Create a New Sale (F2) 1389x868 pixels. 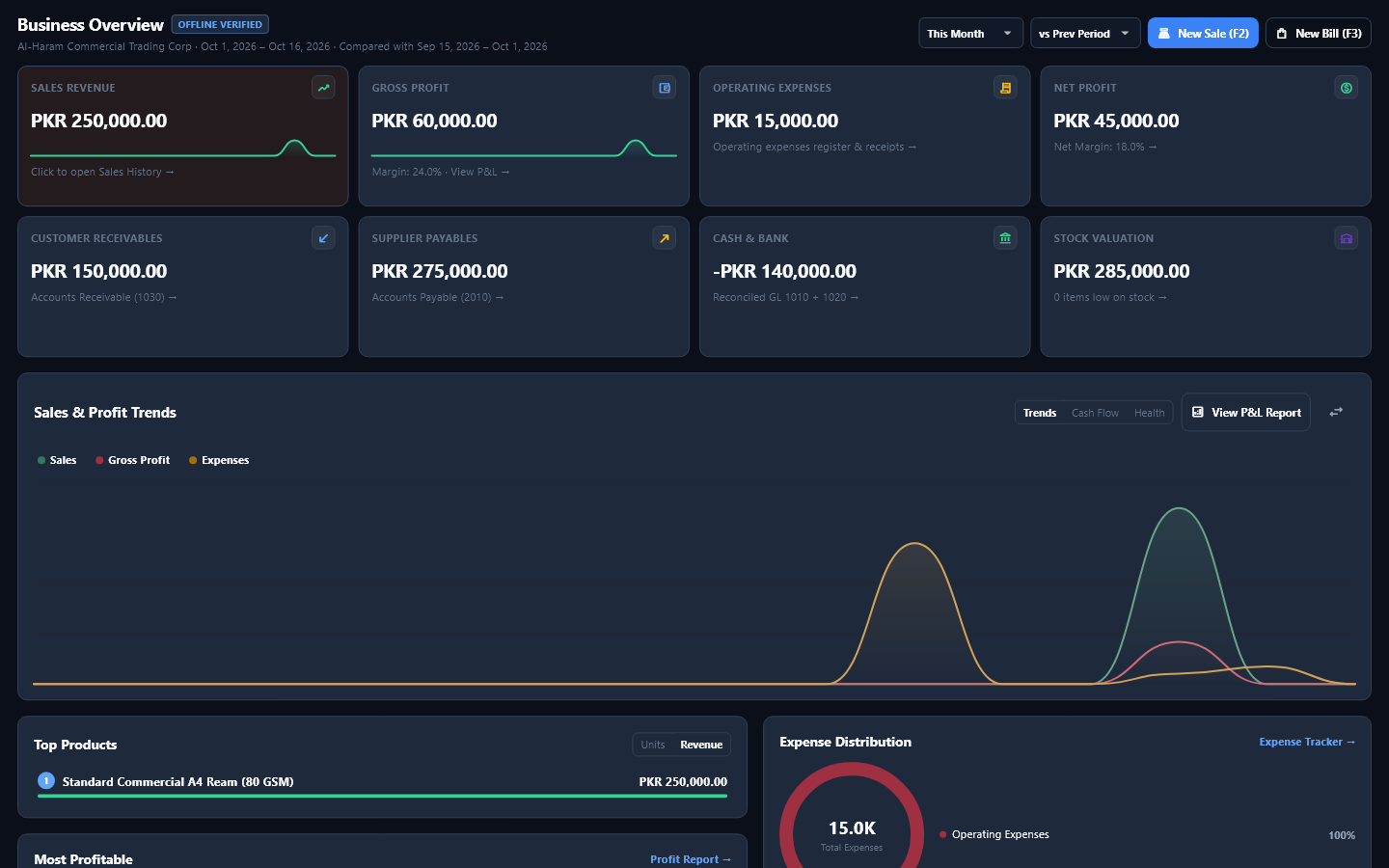[1203, 33]
